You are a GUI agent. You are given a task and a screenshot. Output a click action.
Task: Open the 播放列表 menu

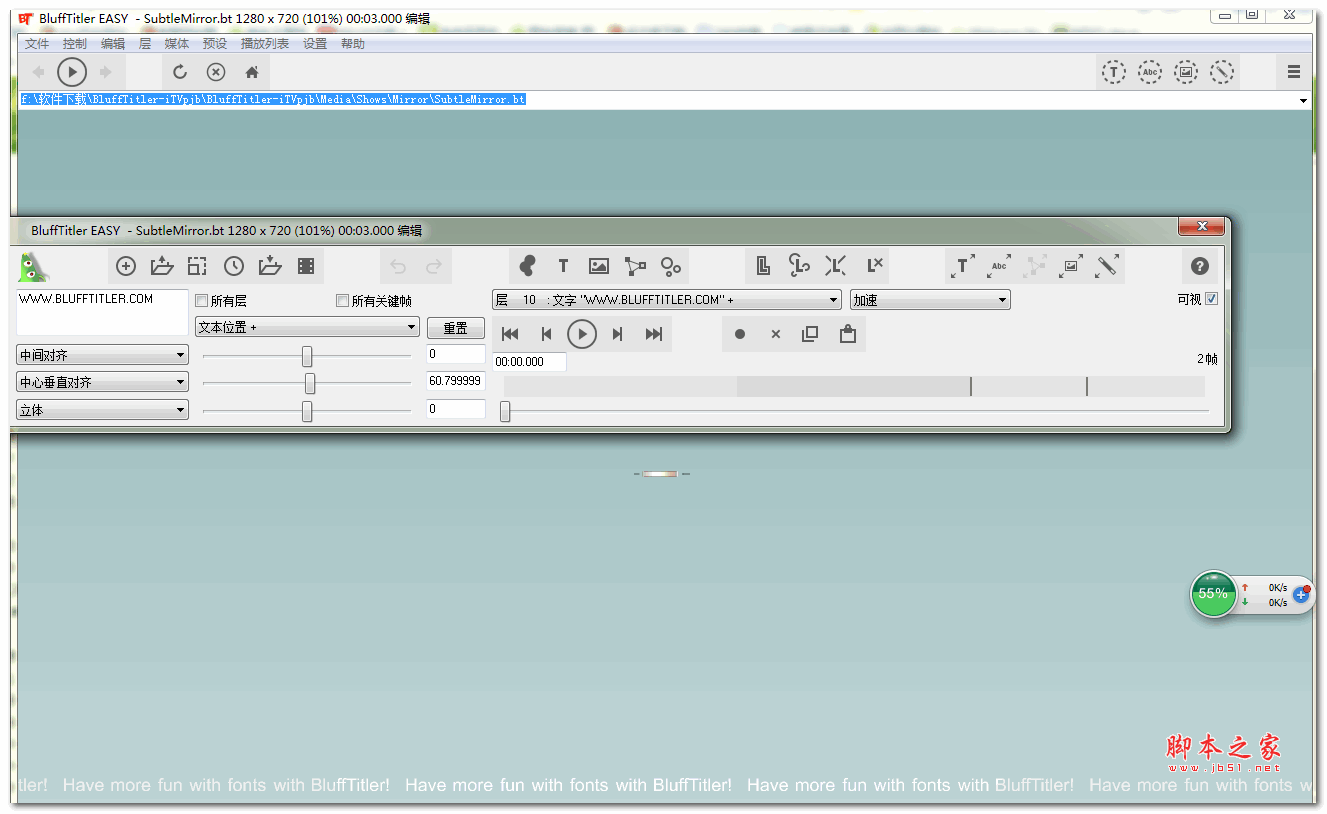[x=265, y=44]
